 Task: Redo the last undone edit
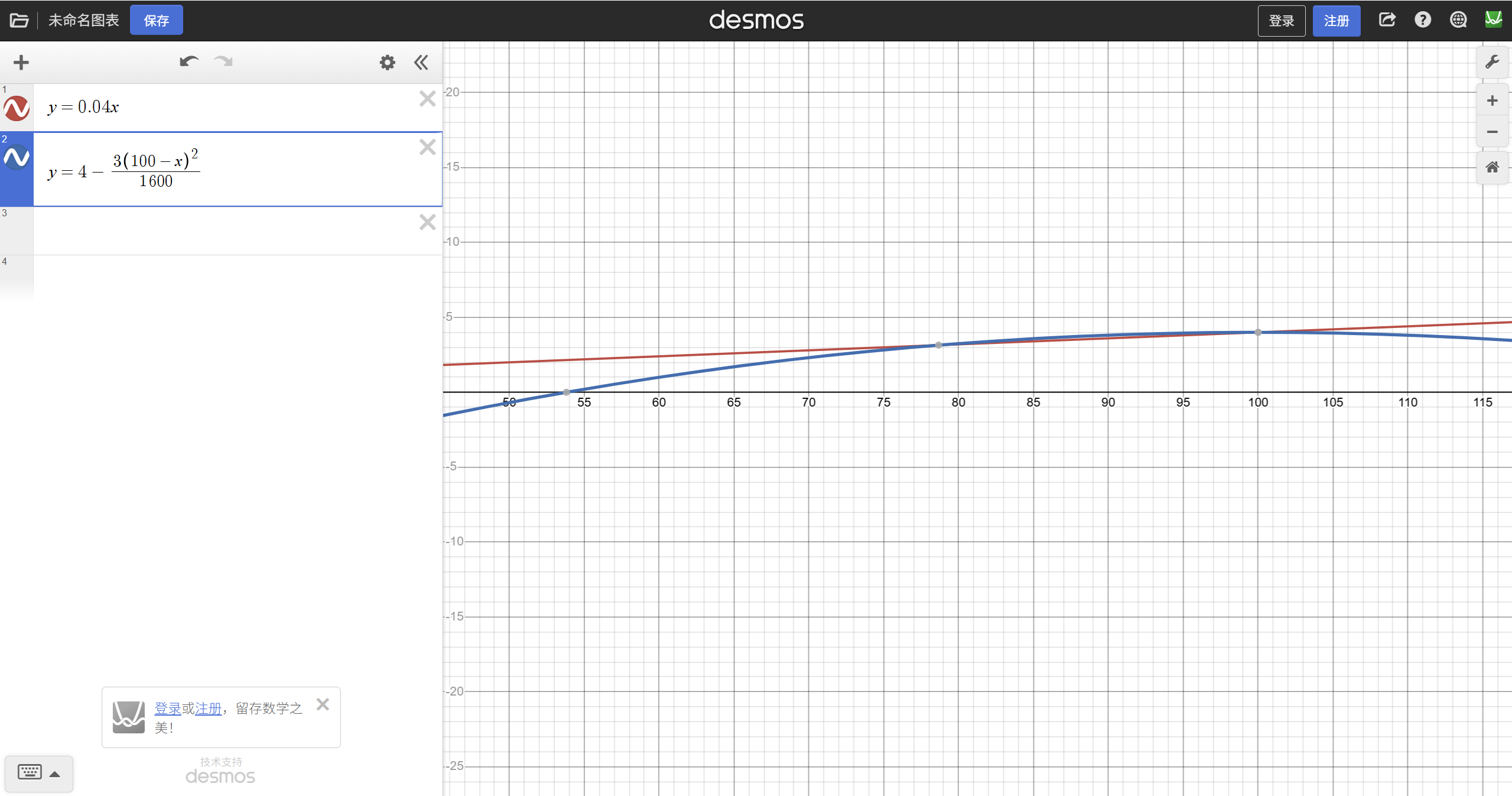[223, 61]
